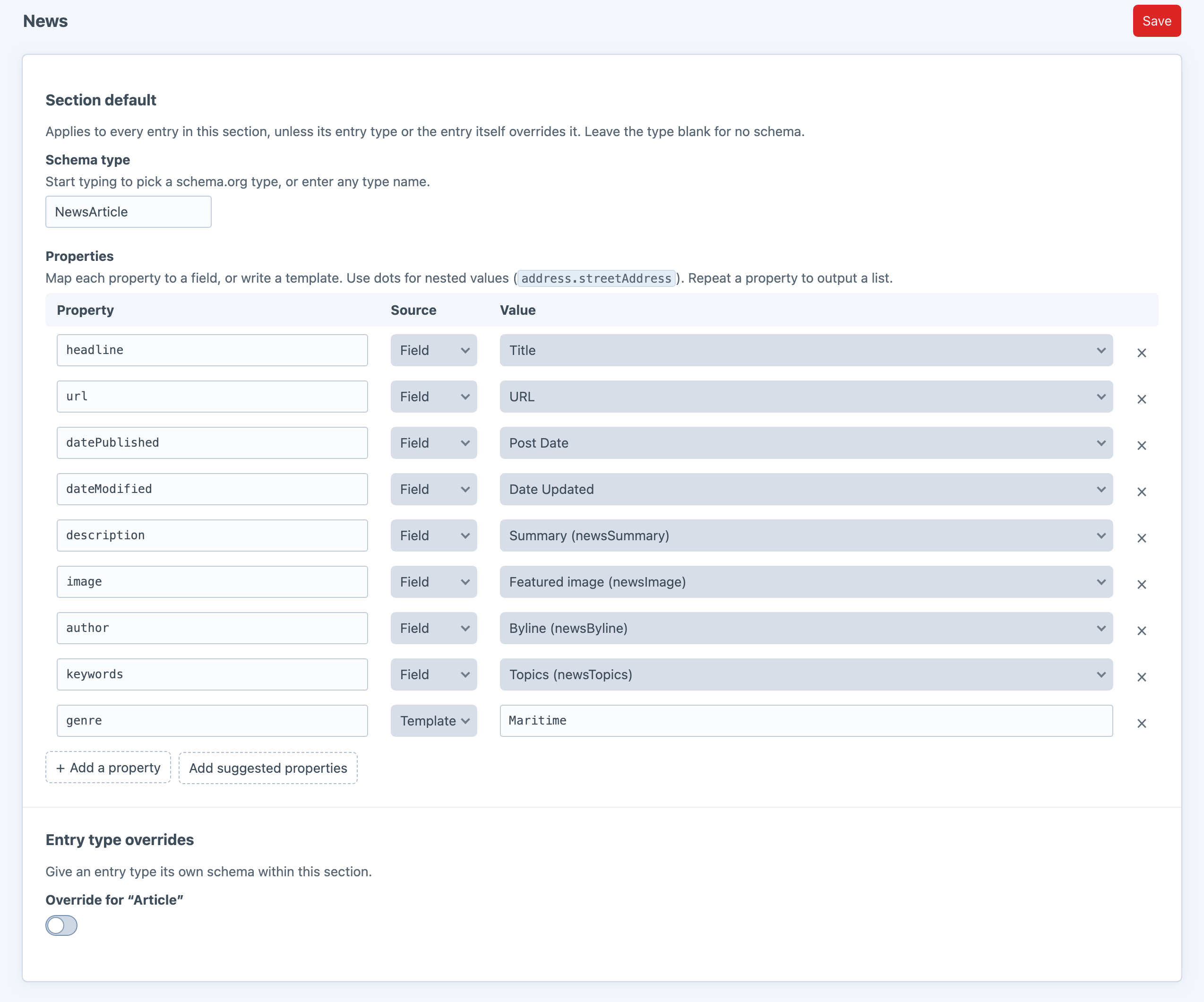Open the Source dropdown for image
This screenshot has width=1204, height=1002.
pos(433,582)
